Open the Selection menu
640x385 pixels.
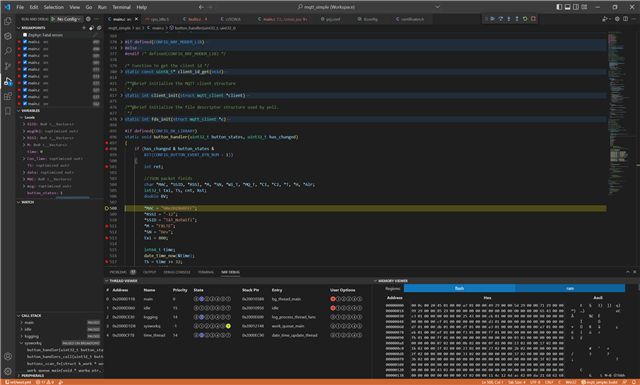tap(54, 7)
